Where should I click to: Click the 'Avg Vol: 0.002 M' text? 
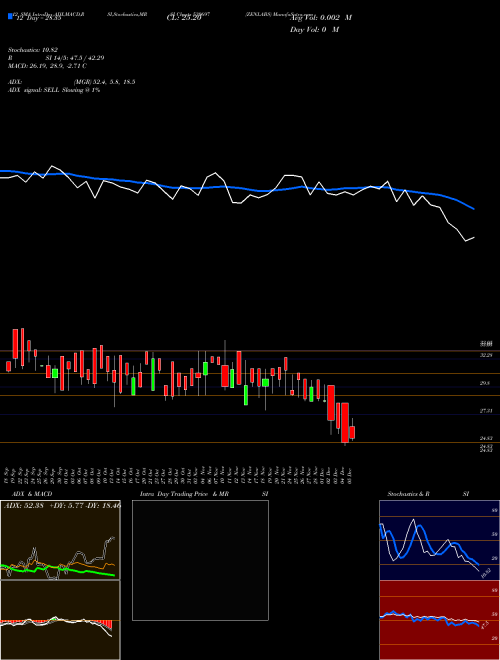[321, 18]
